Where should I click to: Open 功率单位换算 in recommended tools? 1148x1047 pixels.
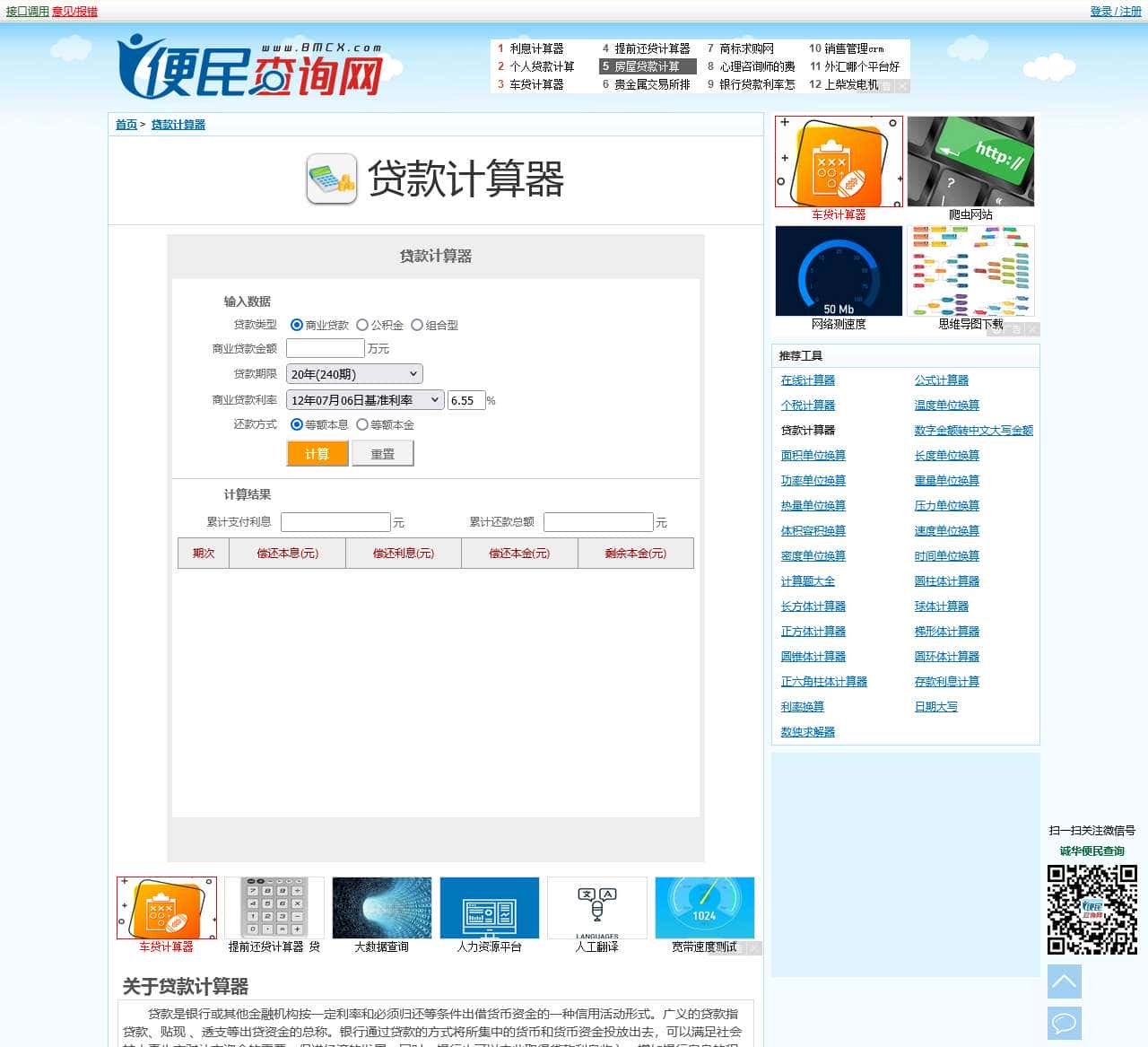[813, 481]
